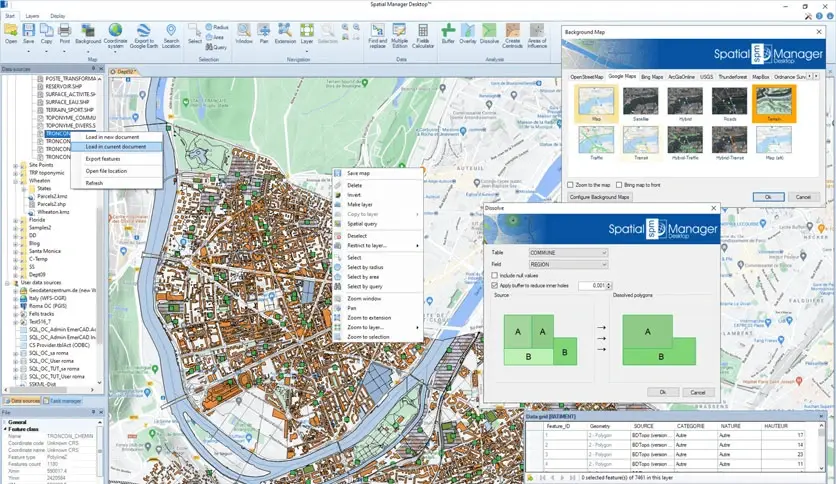Expand the Samples2 folder node

tap(15, 228)
